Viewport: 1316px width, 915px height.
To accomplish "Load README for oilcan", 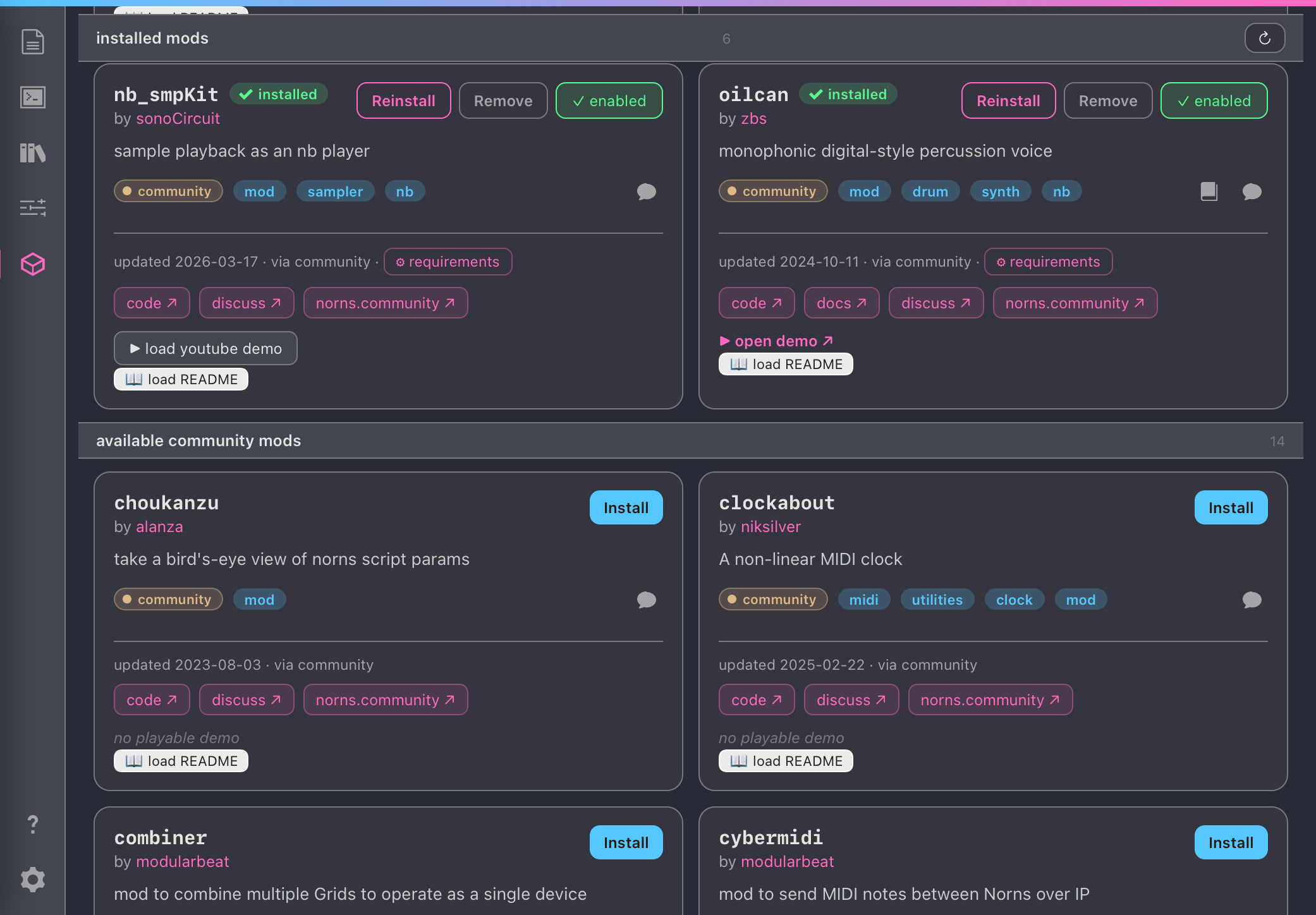I will 786,364.
